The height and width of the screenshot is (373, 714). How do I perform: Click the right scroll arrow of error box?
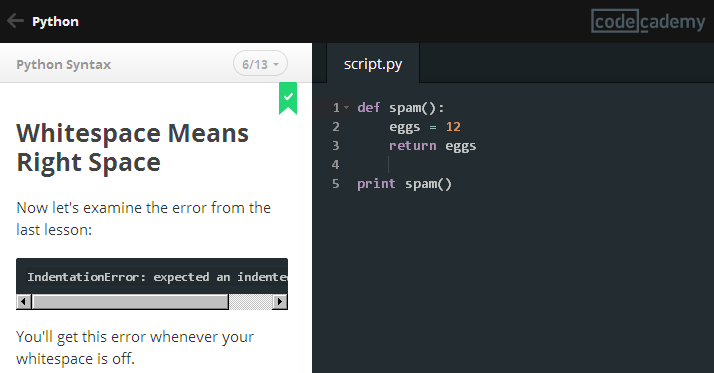[x=280, y=301]
